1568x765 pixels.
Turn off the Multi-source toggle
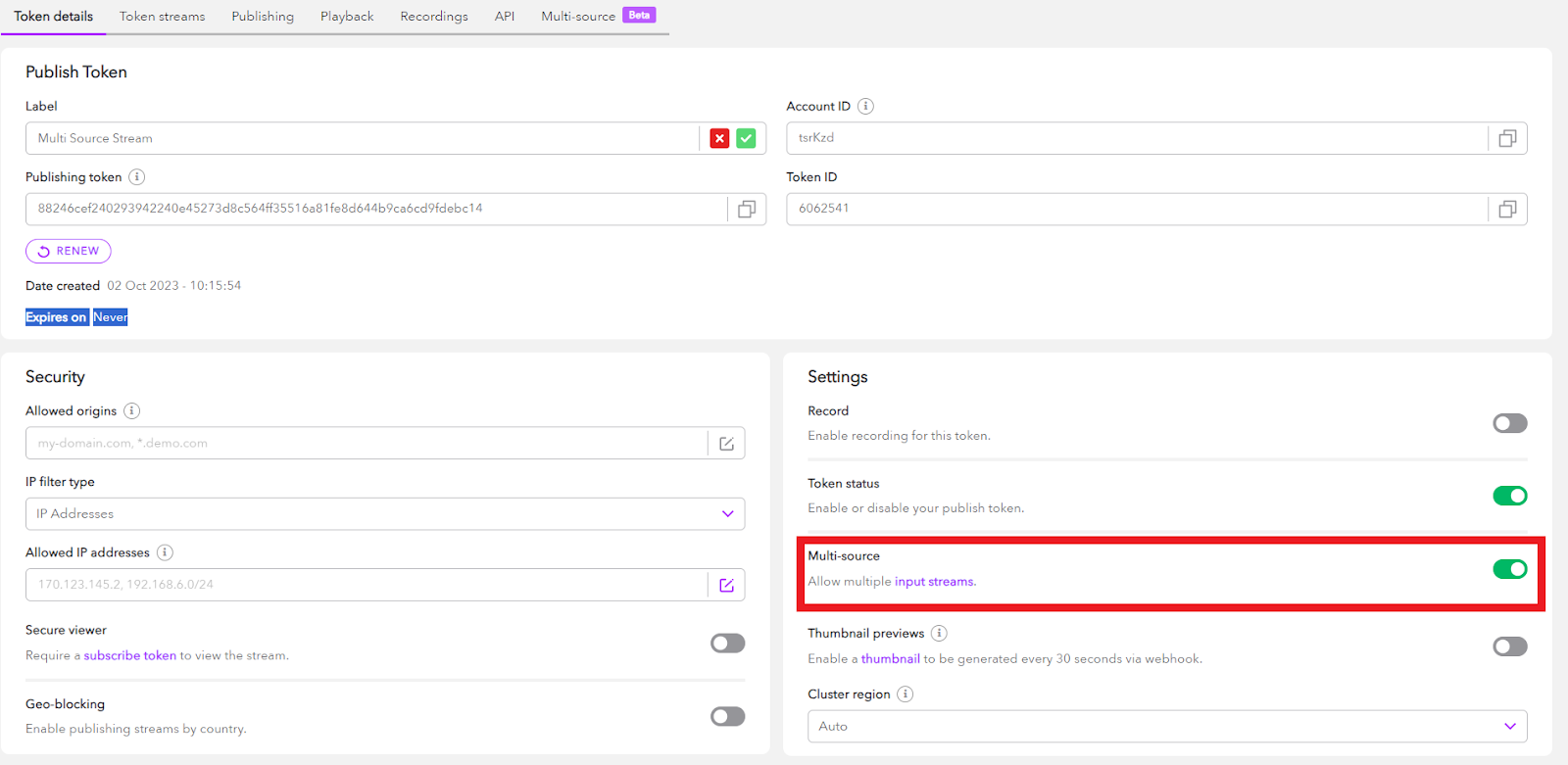click(x=1509, y=569)
